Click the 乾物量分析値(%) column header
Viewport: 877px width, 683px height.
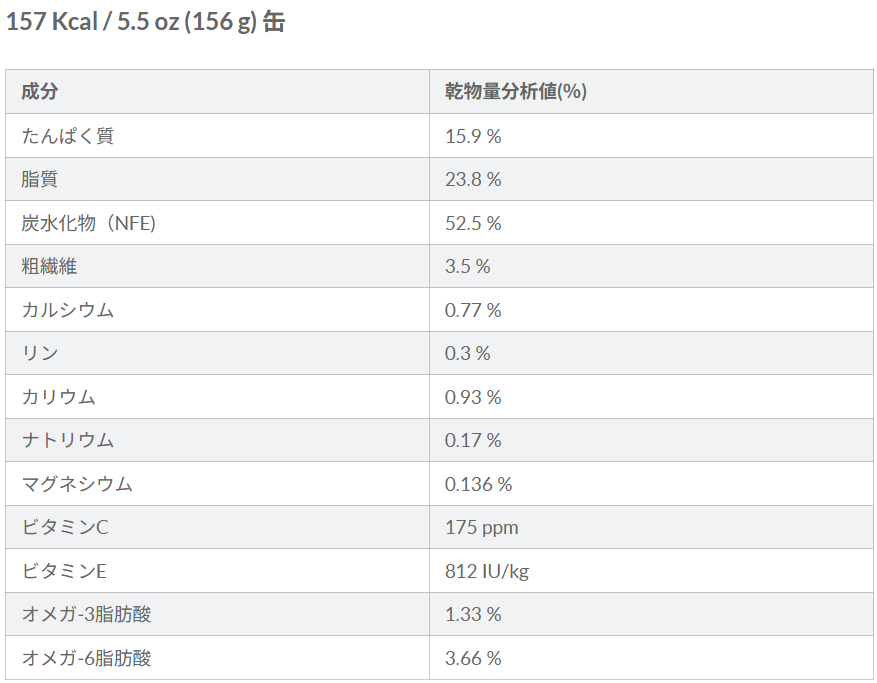tap(515, 92)
